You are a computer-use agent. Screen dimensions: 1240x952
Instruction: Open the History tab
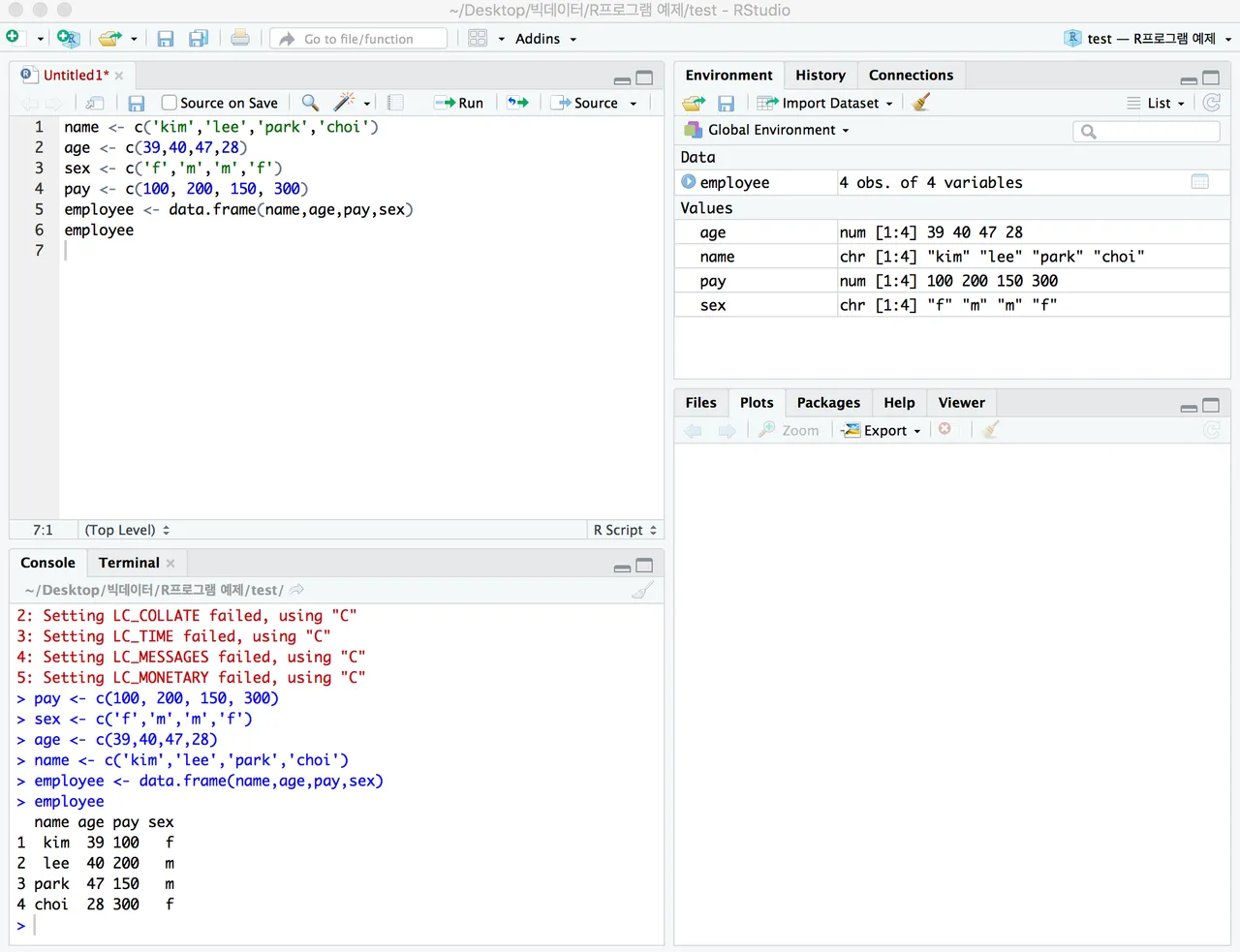[x=821, y=75]
